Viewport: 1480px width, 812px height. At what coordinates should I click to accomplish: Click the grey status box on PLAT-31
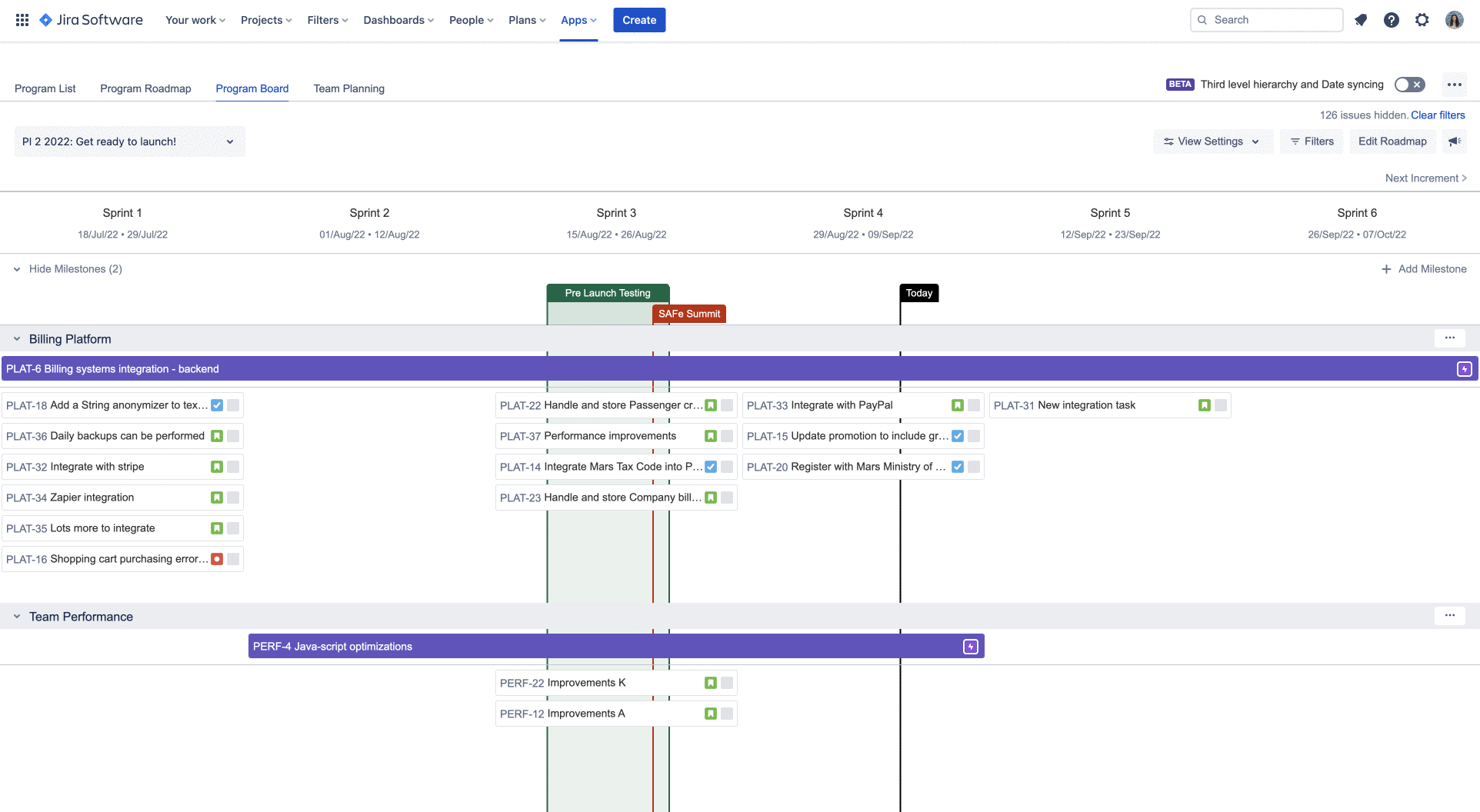click(x=1221, y=405)
